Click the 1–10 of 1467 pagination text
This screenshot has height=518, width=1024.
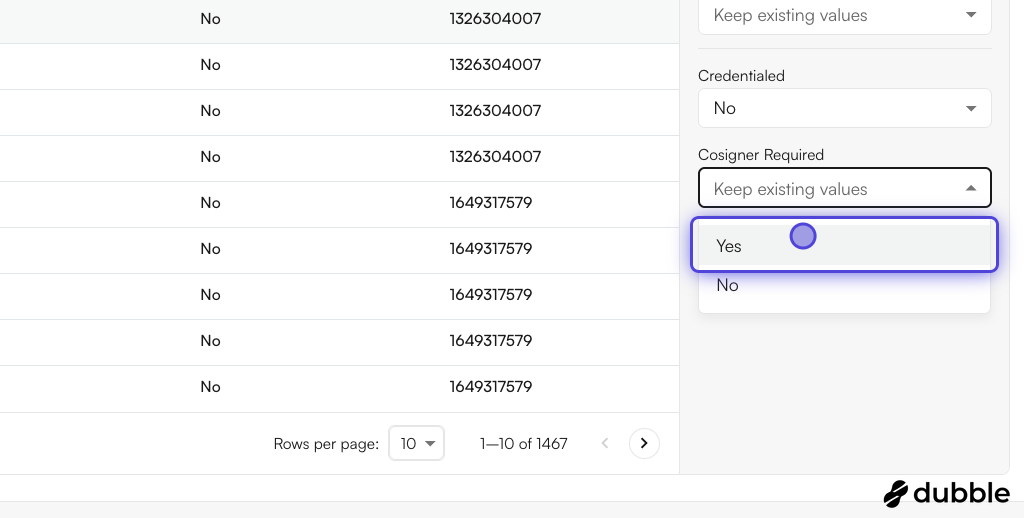(524, 444)
